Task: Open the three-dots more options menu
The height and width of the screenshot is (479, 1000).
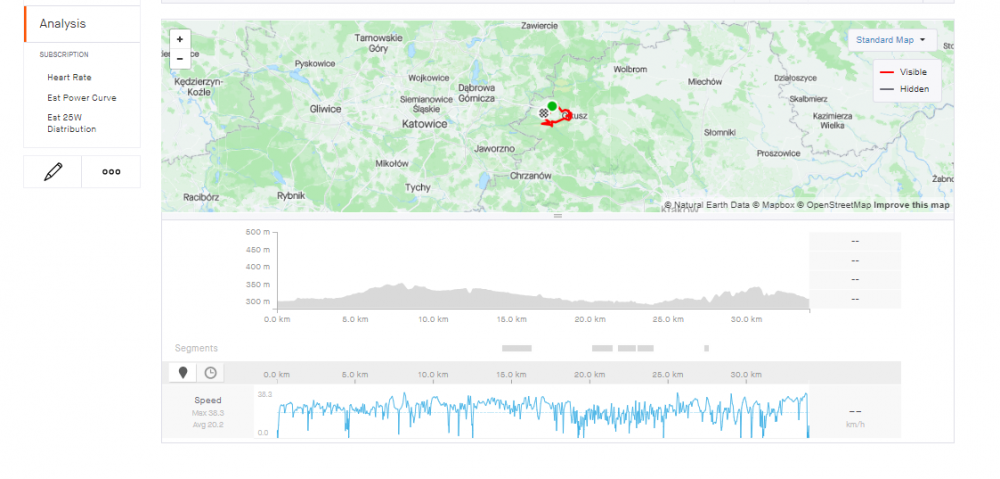Action: pyautogui.click(x=111, y=172)
